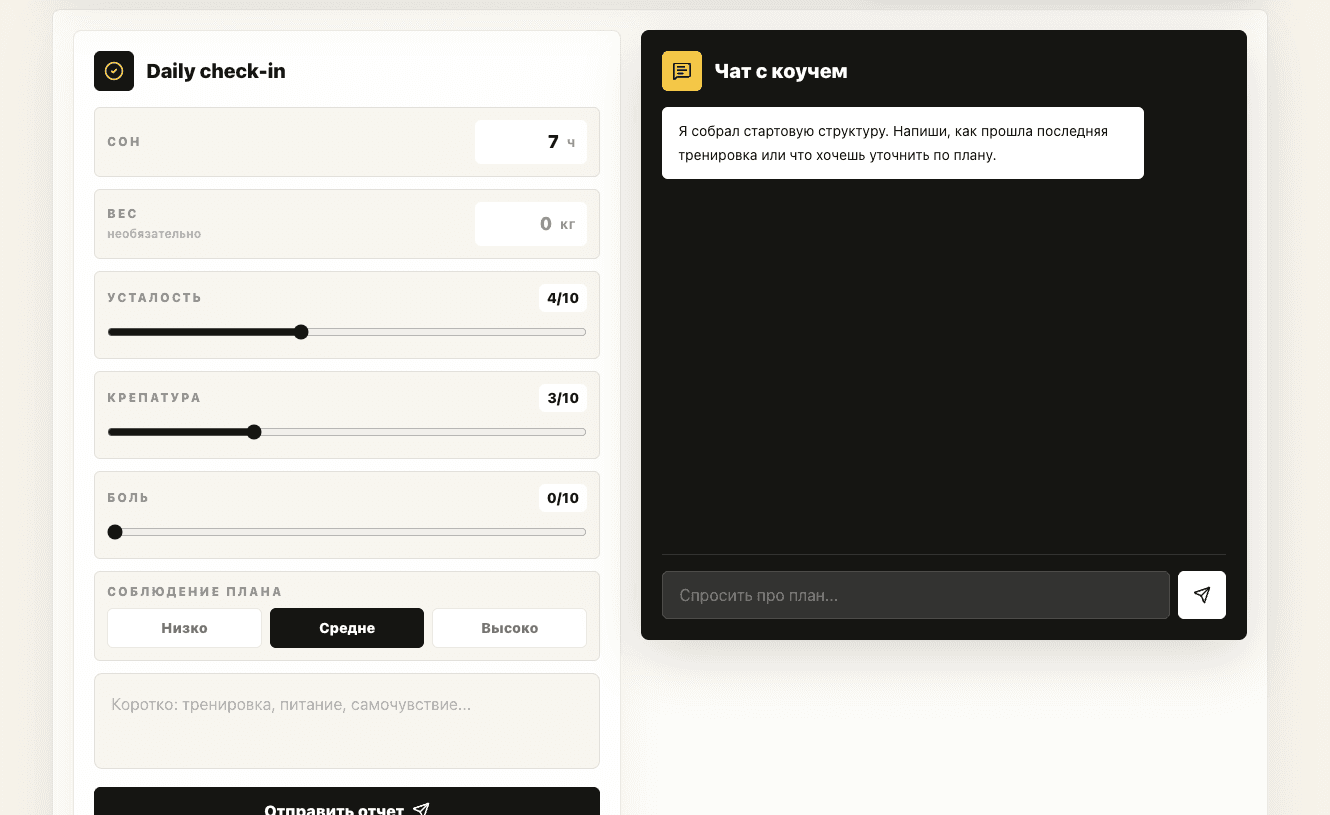Click the Боль slider handle

coord(115,532)
